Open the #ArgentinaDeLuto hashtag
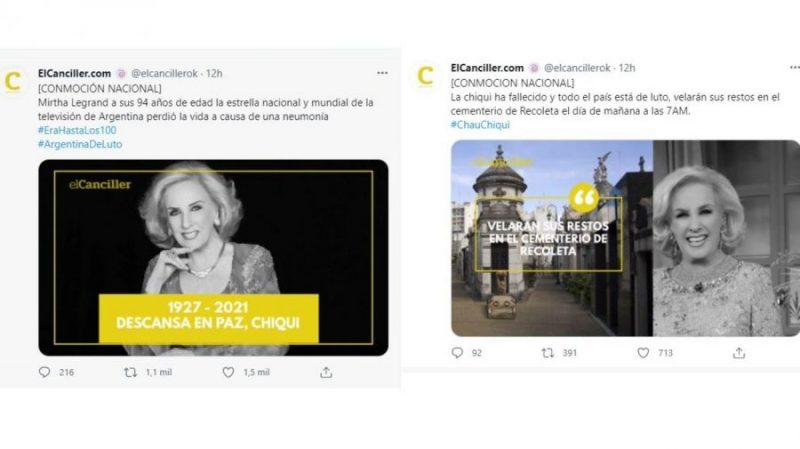 [80, 144]
